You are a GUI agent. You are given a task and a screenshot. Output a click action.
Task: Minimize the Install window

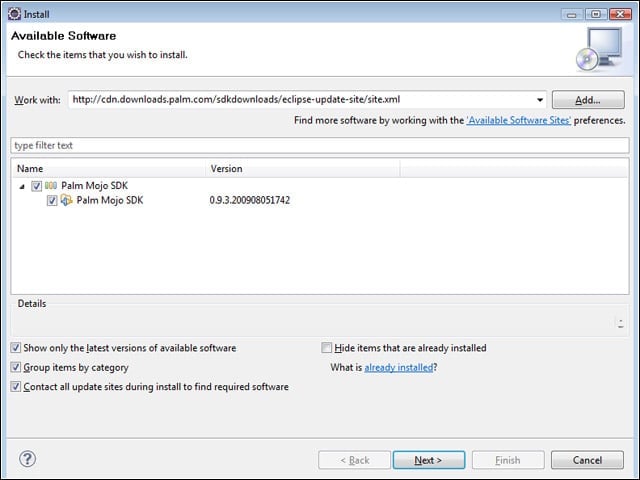click(x=571, y=15)
